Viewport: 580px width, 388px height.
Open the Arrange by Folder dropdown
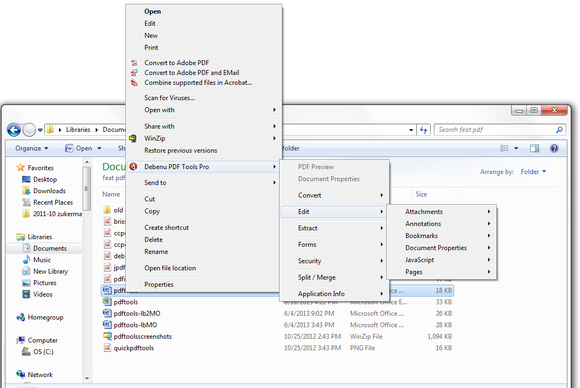click(533, 172)
